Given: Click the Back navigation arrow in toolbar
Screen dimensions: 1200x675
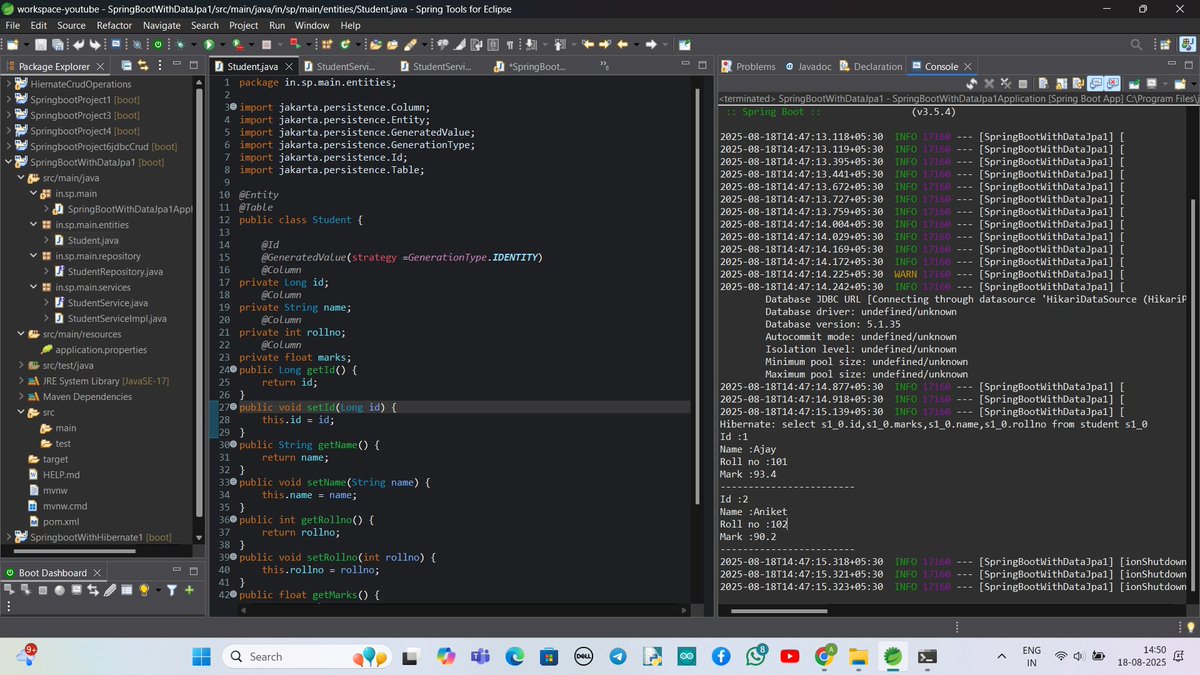Looking at the screenshot, I should click(622, 44).
